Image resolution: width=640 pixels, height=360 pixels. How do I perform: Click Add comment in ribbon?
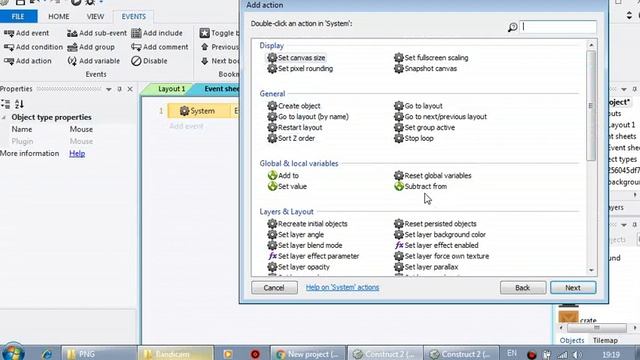pyautogui.click(x=160, y=47)
